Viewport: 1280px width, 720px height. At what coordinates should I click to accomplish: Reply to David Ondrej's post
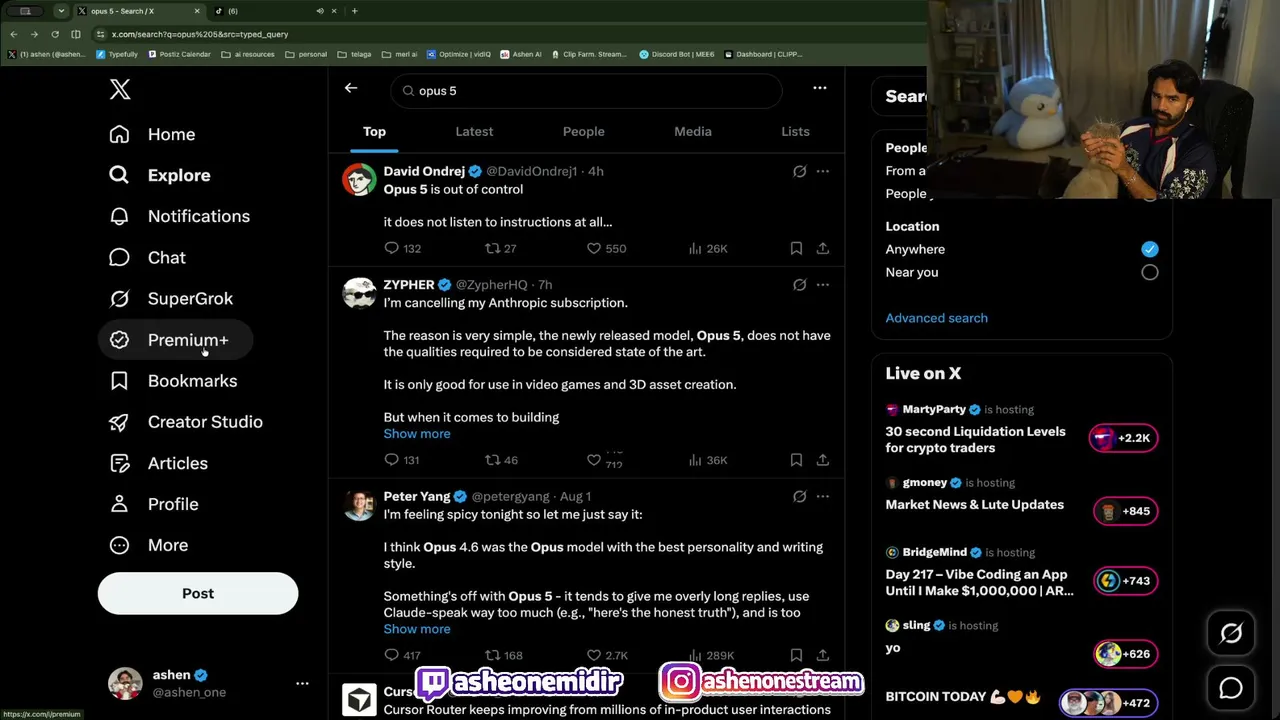point(403,248)
